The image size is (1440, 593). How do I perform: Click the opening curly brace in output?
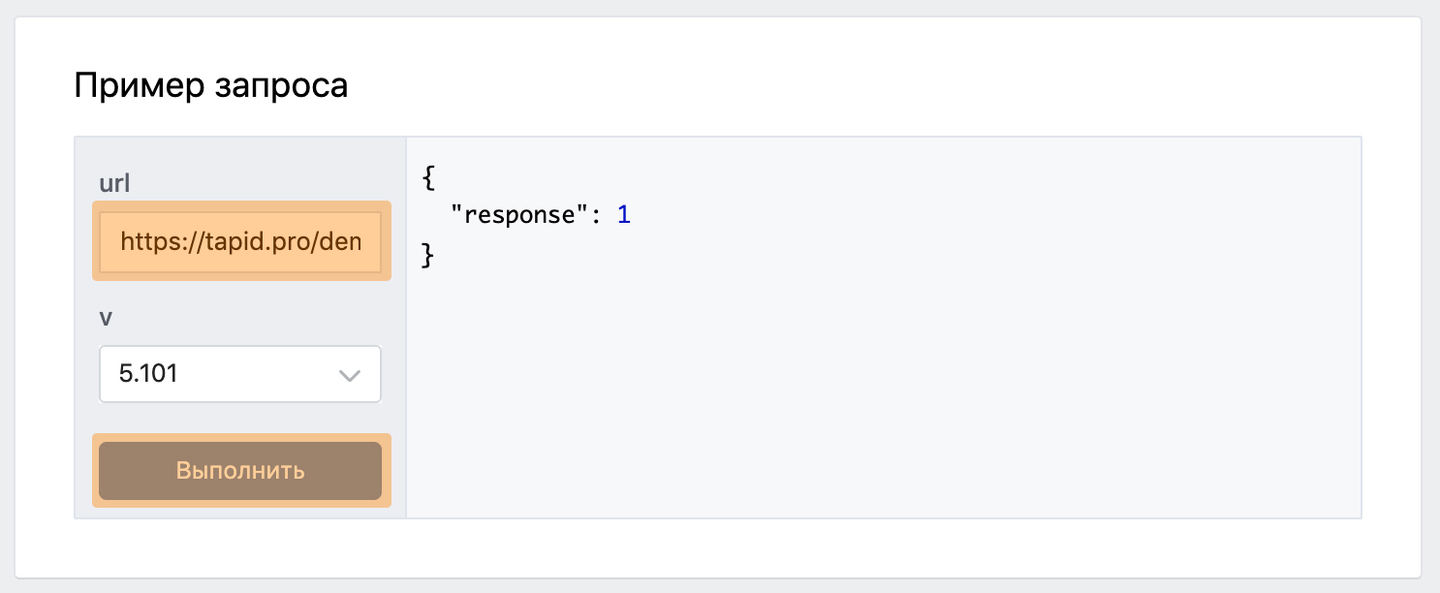click(x=429, y=178)
